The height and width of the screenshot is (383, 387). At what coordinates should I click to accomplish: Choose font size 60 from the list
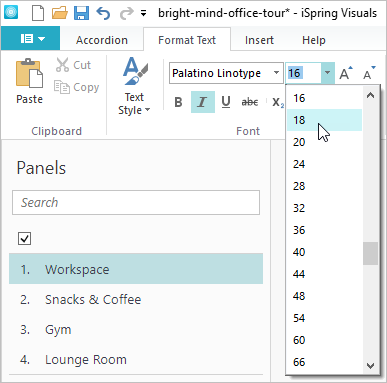click(324, 340)
